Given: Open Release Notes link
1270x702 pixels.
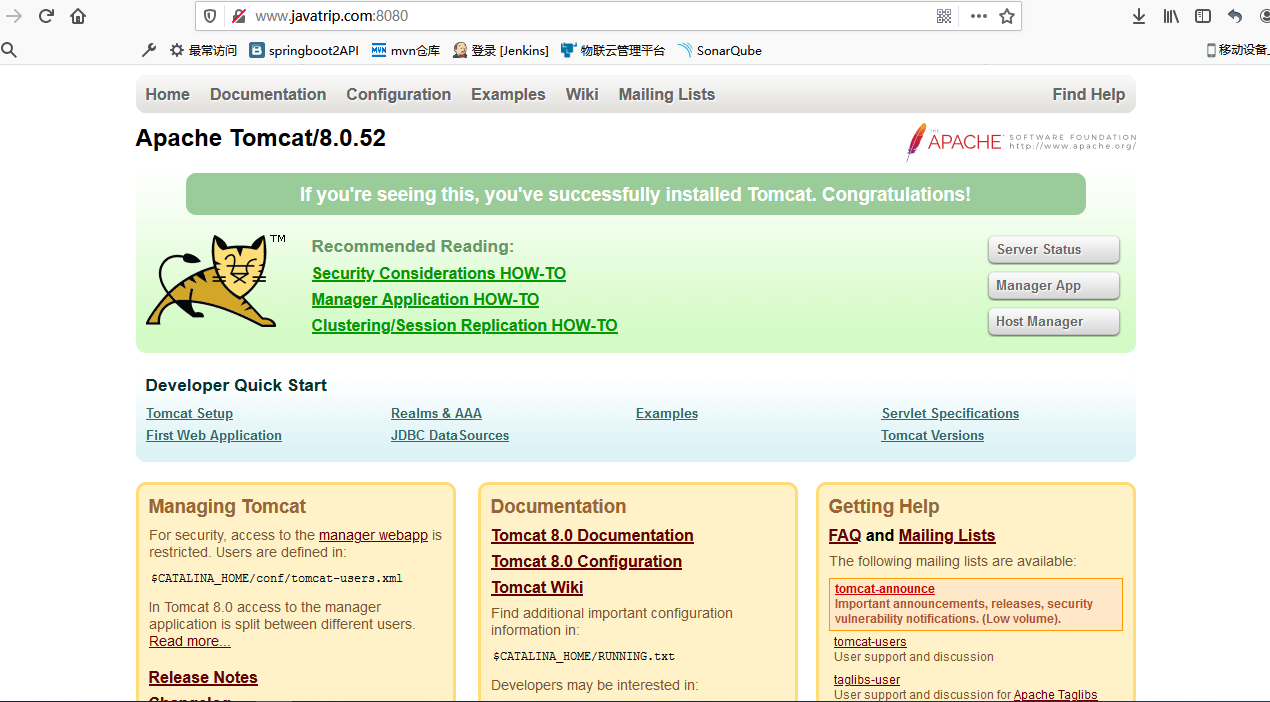Looking at the screenshot, I should [x=203, y=677].
